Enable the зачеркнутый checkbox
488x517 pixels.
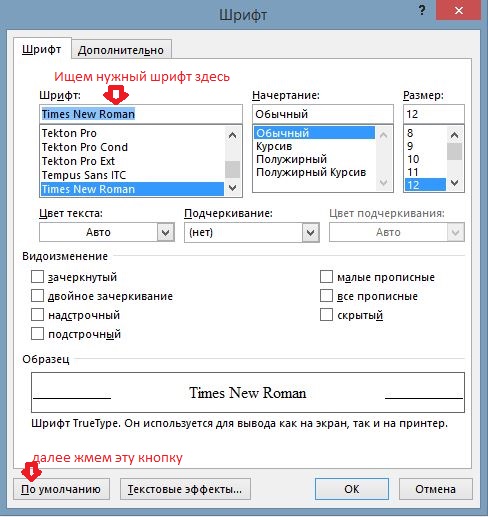tap(37, 277)
